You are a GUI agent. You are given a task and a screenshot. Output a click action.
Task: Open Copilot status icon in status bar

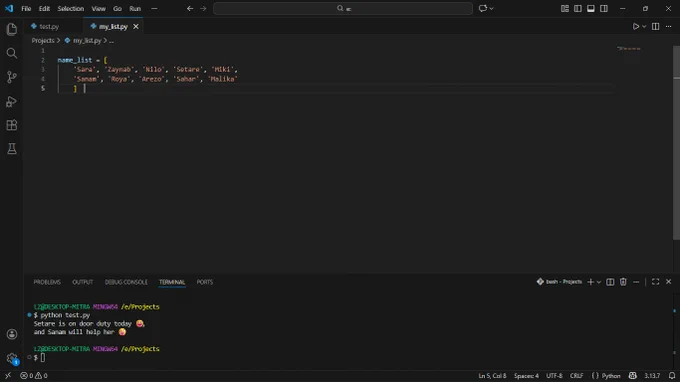click(x=633, y=375)
